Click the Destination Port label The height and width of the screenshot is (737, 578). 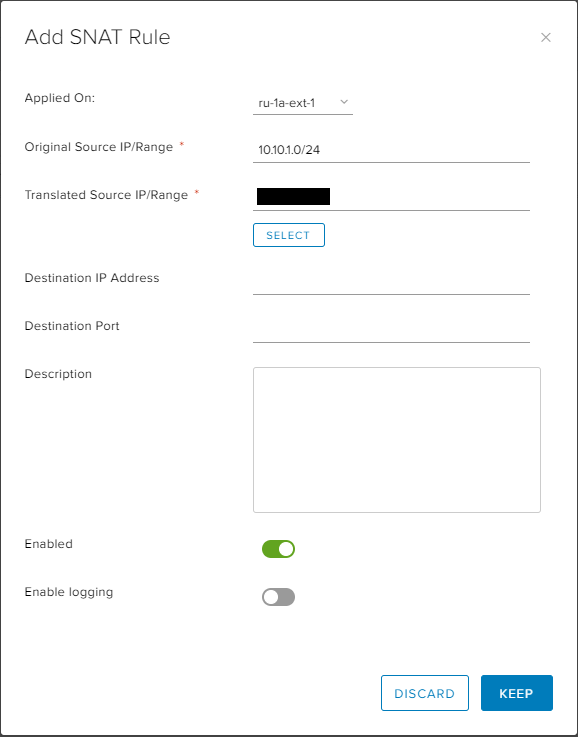(x=72, y=326)
